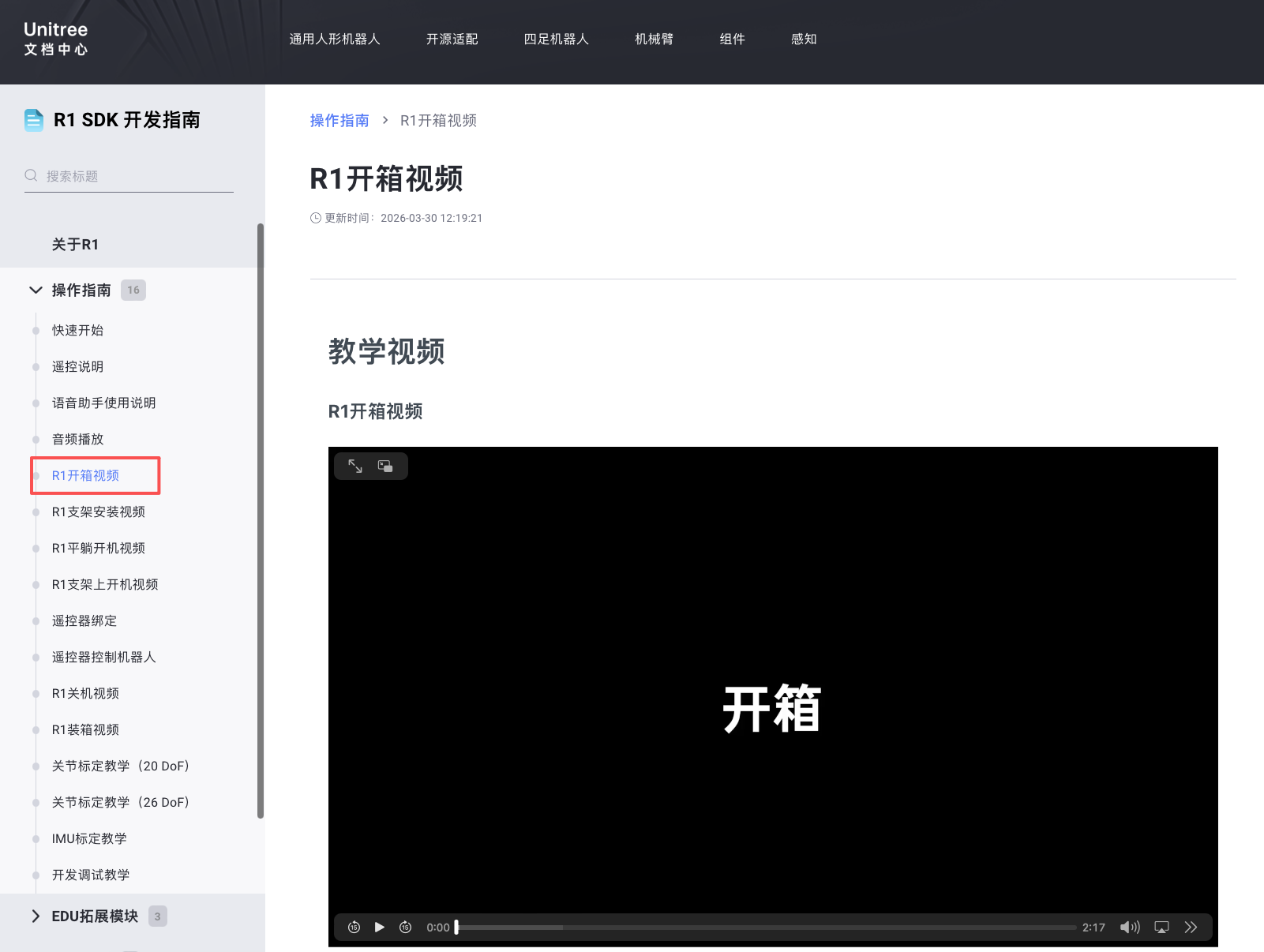Screen dimensions: 1264x952
Task: Open 四足机器人 menu item
Action: tap(557, 39)
